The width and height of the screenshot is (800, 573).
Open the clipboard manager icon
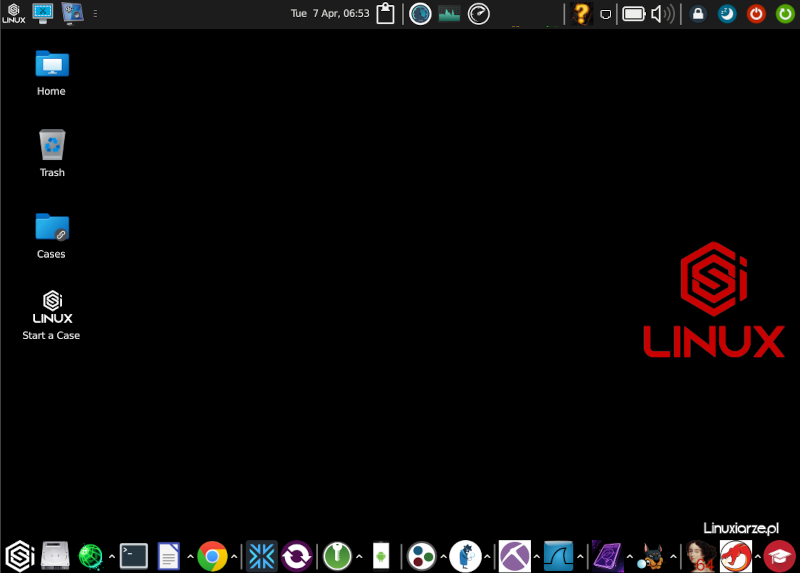[385, 14]
